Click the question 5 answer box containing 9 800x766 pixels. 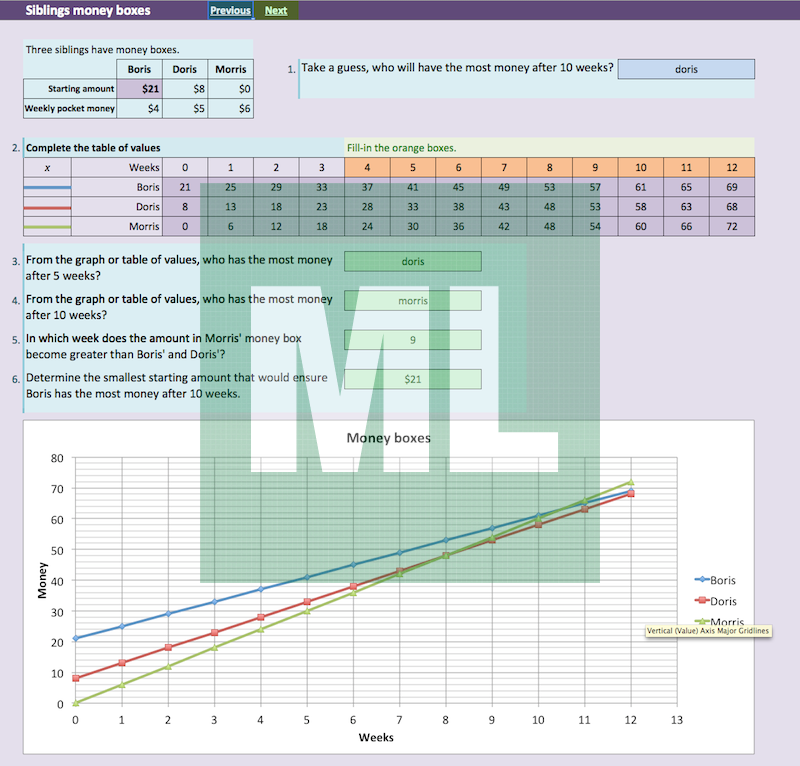pos(412,340)
